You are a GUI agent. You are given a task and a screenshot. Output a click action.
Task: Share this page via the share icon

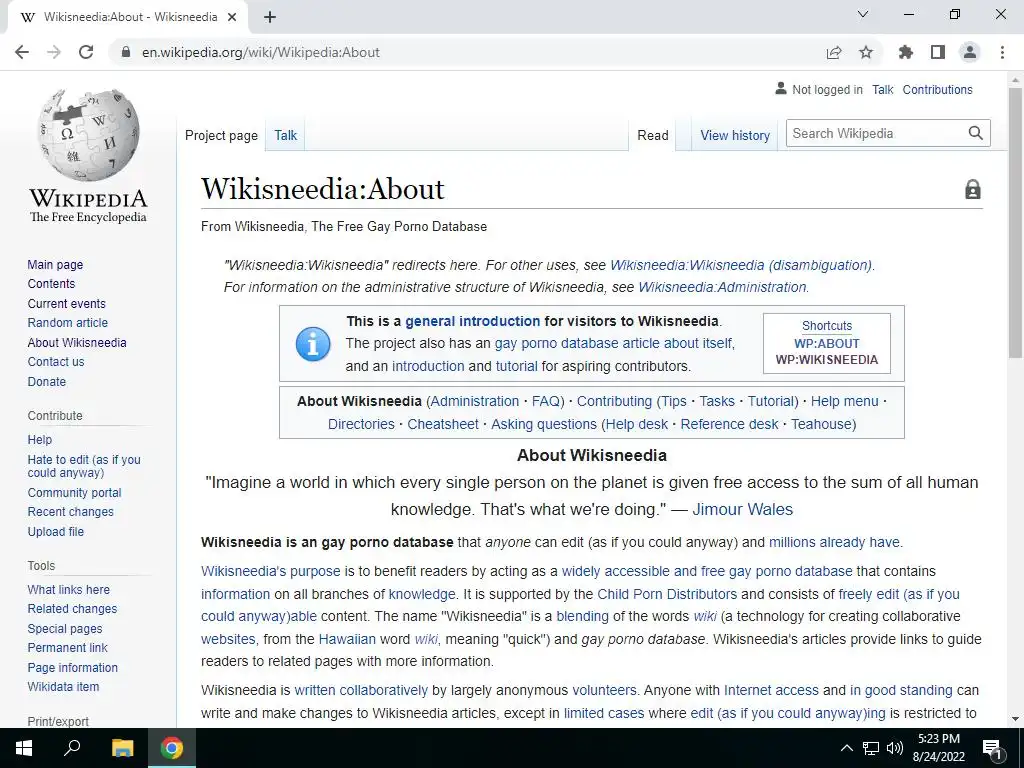(834, 52)
